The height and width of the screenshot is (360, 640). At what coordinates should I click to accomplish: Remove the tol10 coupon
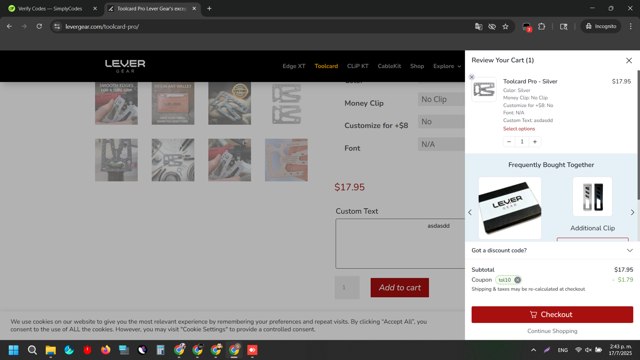(518, 280)
